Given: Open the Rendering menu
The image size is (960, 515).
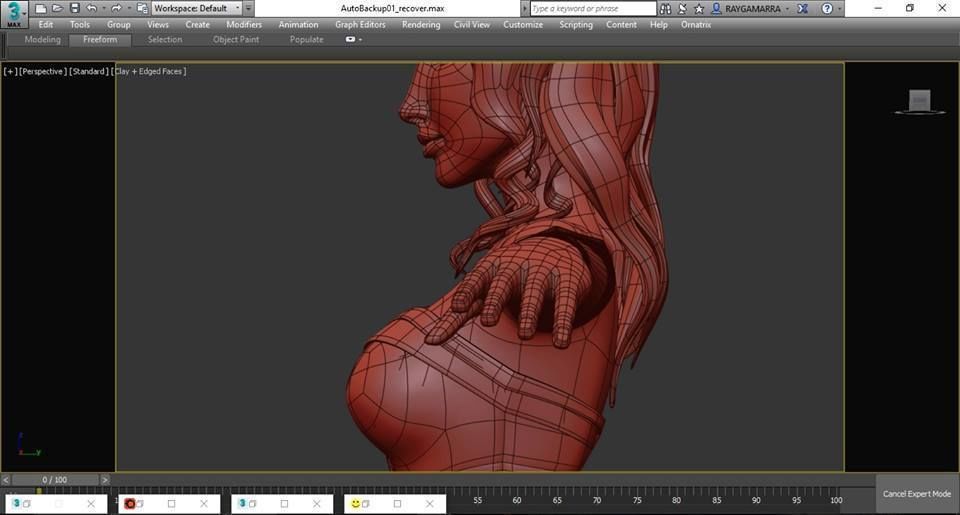Looking at the screenshot, I should coord(421,24).
